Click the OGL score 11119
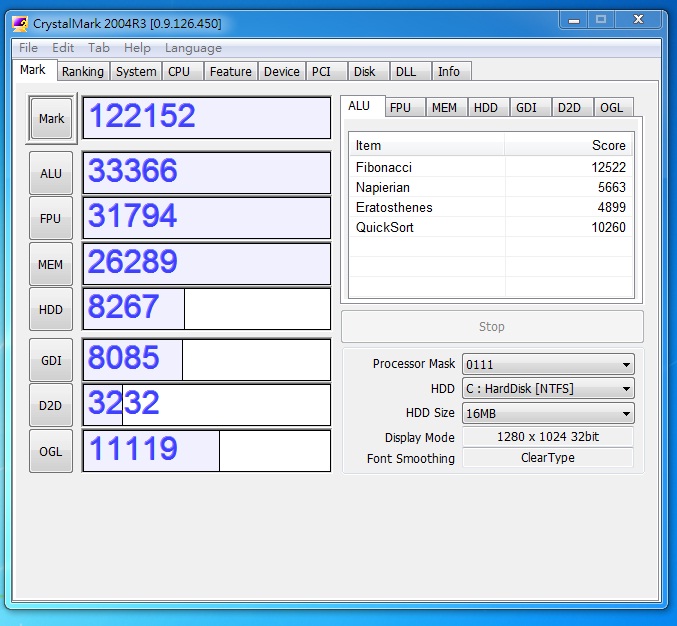The height and width of the screenshot is (626, 677). coord(207,451)
